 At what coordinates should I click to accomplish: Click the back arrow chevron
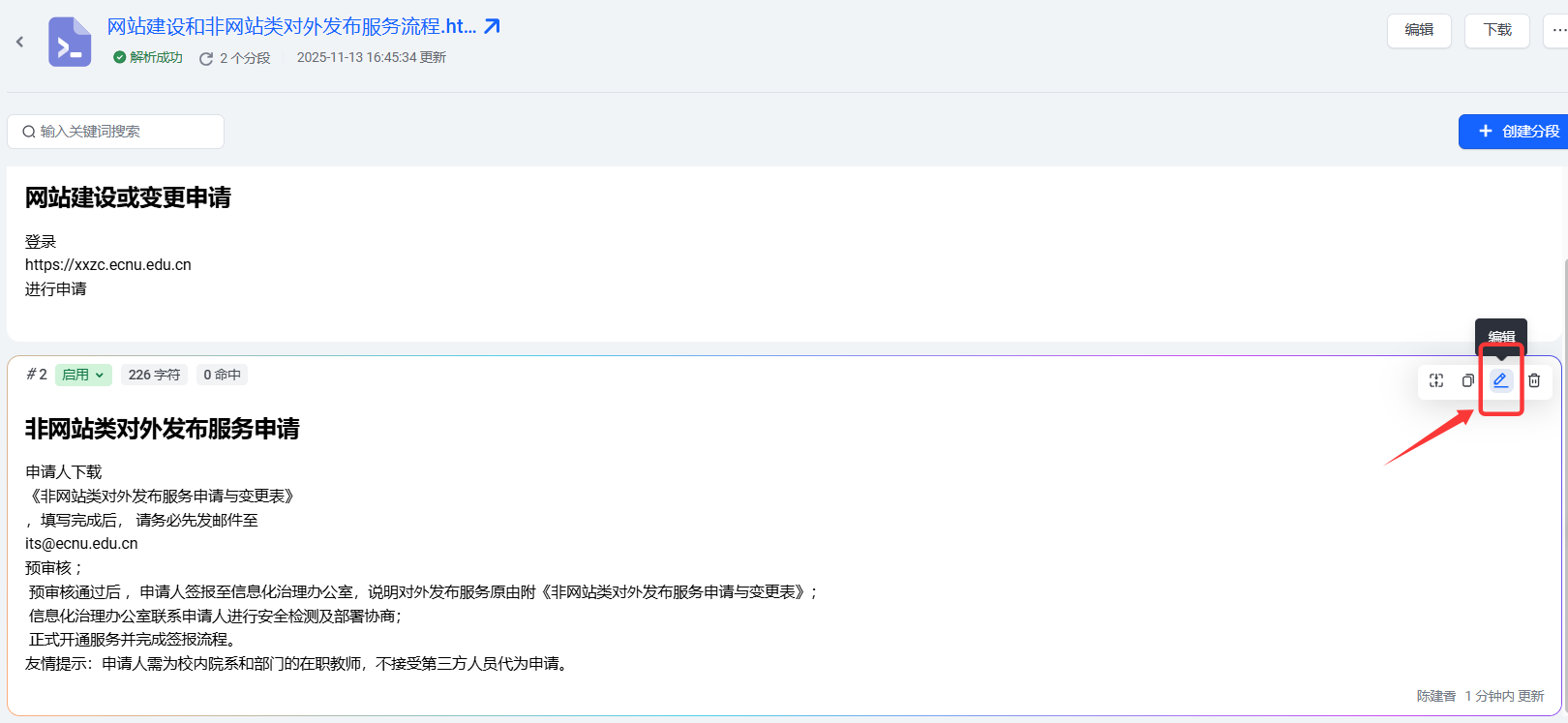click(x=19, y=42)
